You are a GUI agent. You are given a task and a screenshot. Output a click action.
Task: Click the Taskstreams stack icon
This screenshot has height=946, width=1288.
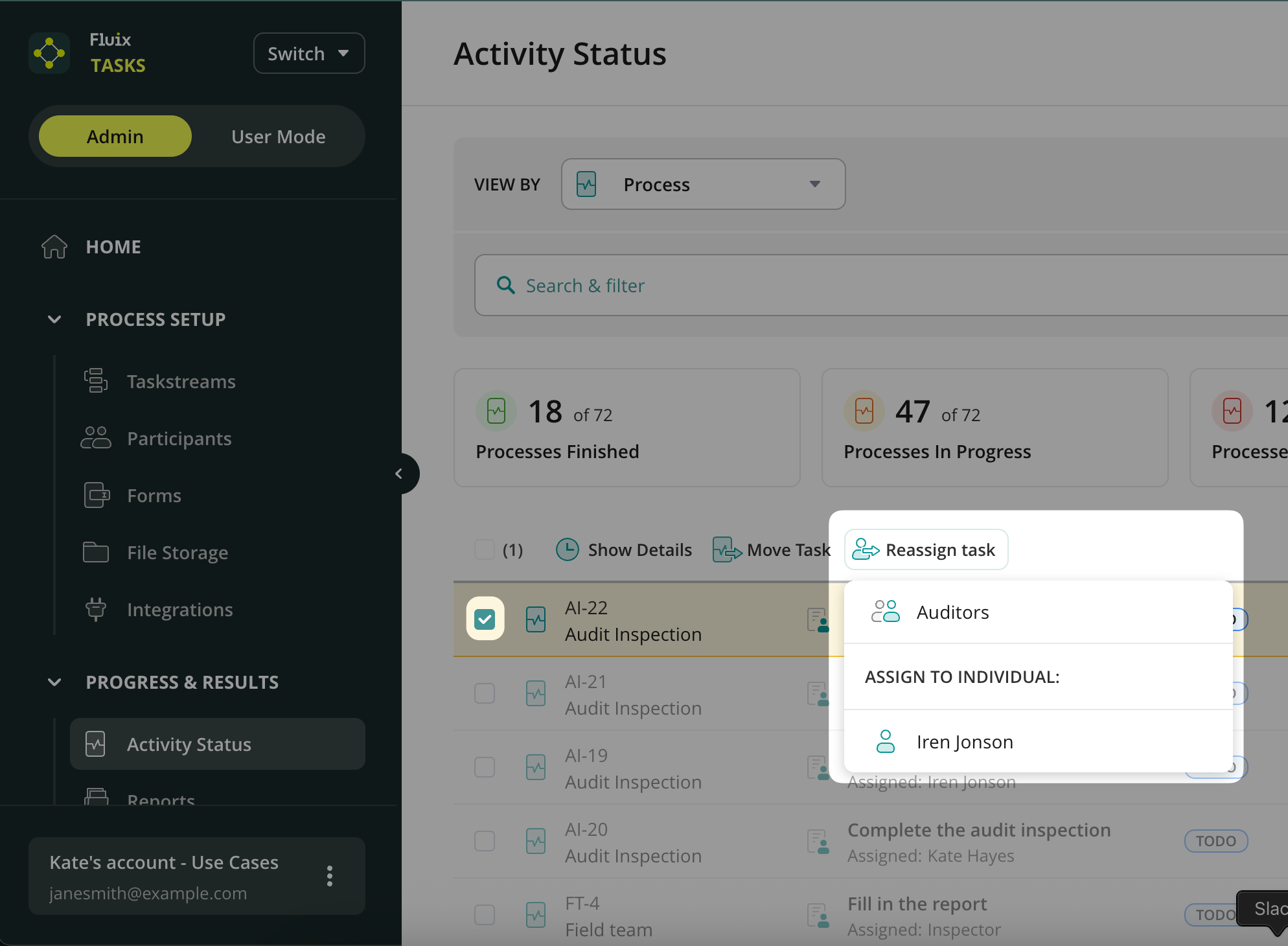click(x=96, y=381)
